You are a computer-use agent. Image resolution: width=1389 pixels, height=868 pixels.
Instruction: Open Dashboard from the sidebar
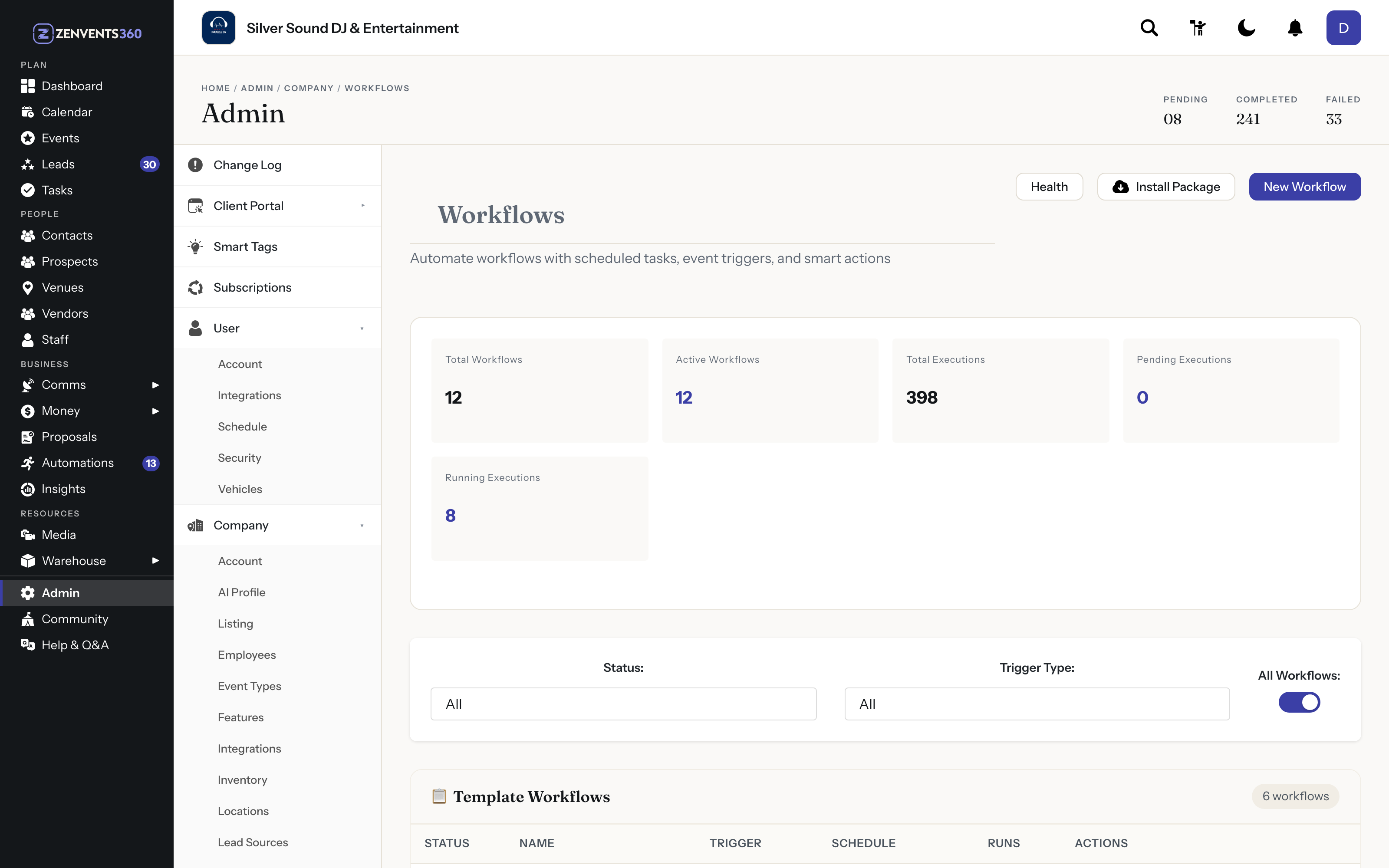point(87,86)
